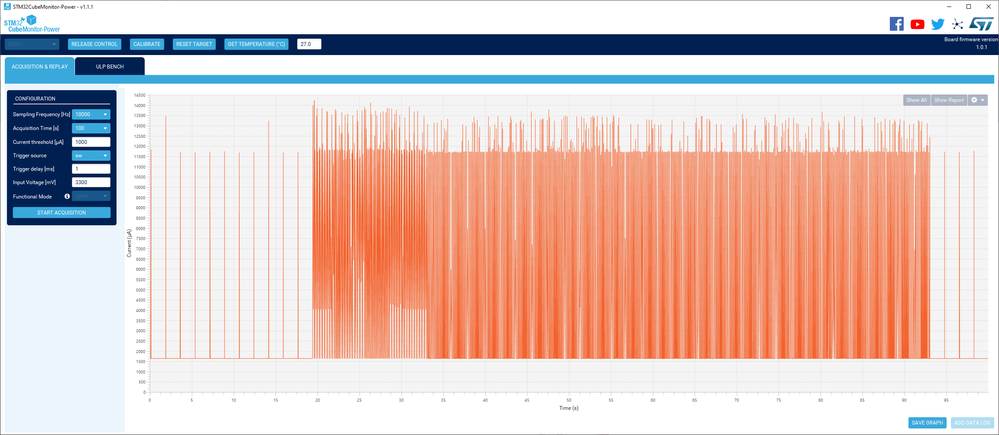Click Get Temperature (°C) button

256,44
